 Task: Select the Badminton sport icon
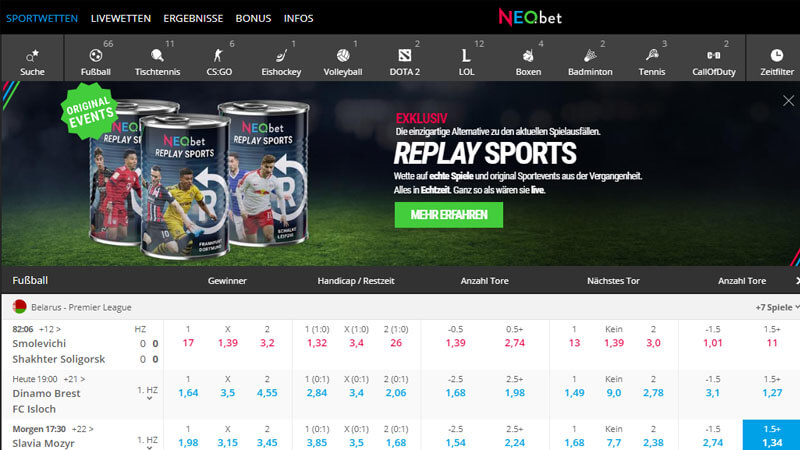click(590, 58)
